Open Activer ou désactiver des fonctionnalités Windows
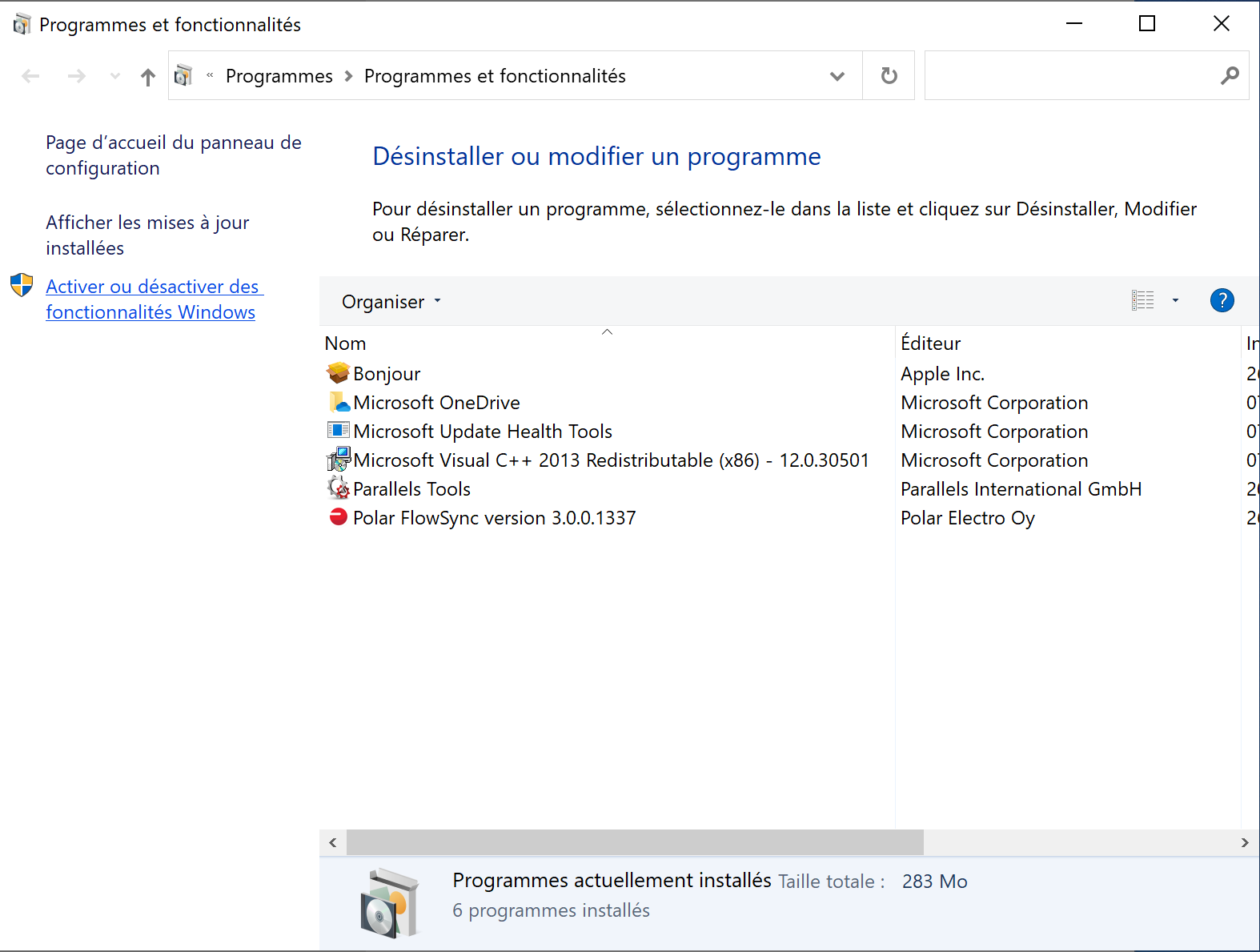The image size is (1260, 952). pos(154,299)
